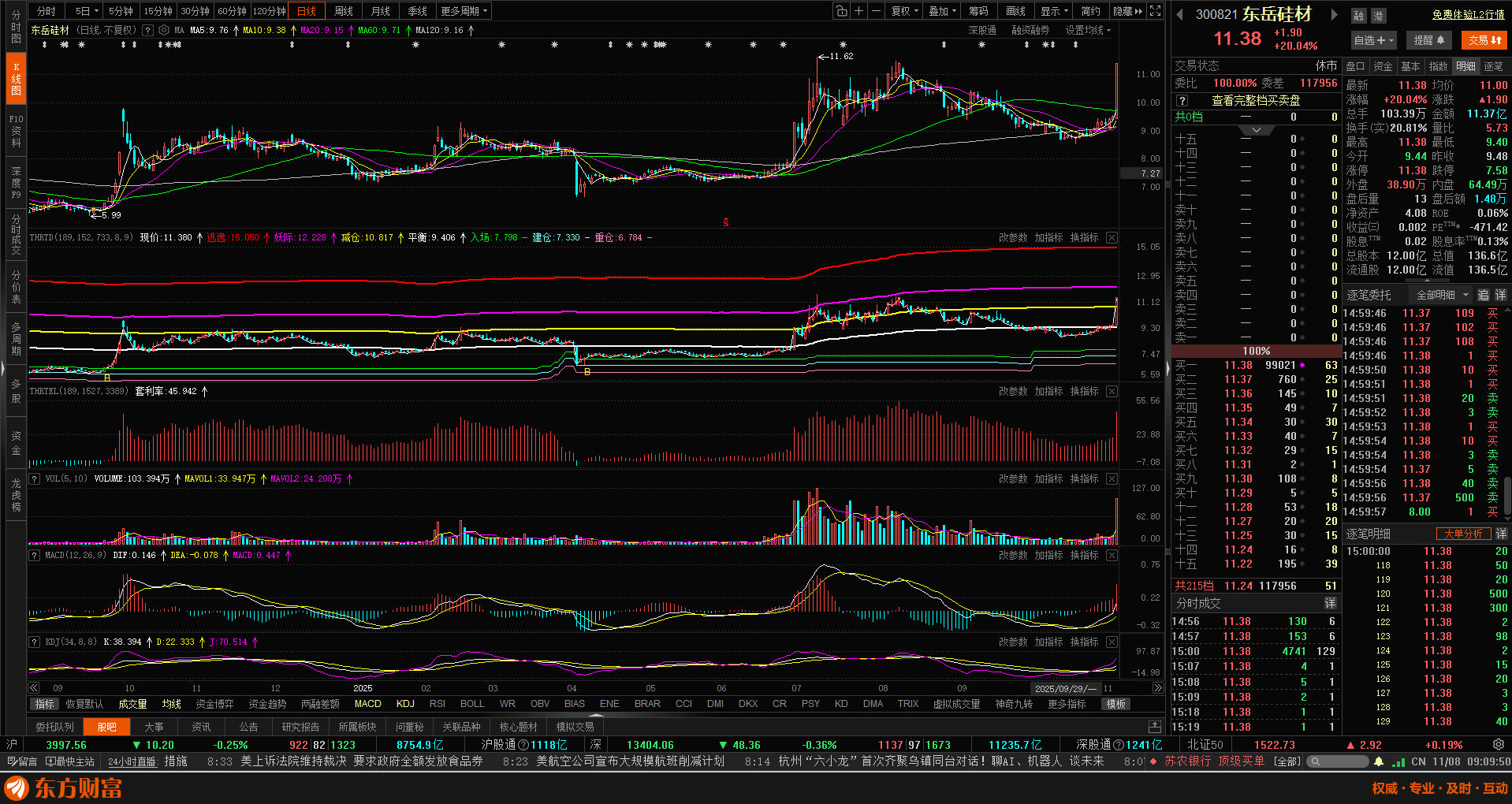The width and height of the screenshot is (1512, 804).
Task: Collapse the side panel with left-edge arrow
Action: pyautogui.click(x=3, y=369)
